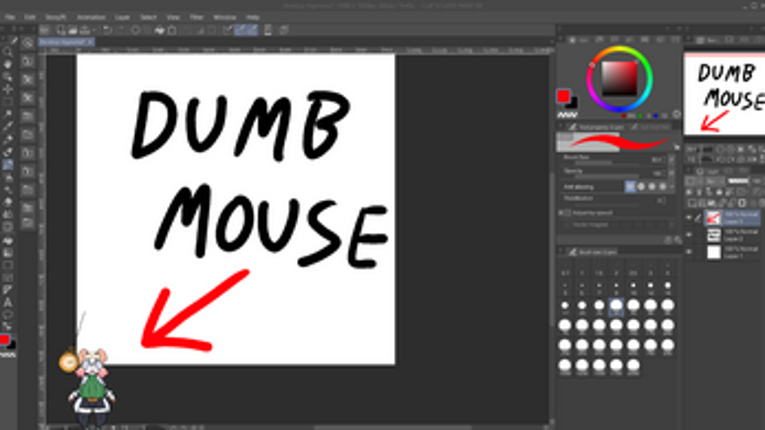The height and width of the screenshot is (430, 765).
Task: Enable the Adjust by speed checkbox
Action: [x=563, y=213]
